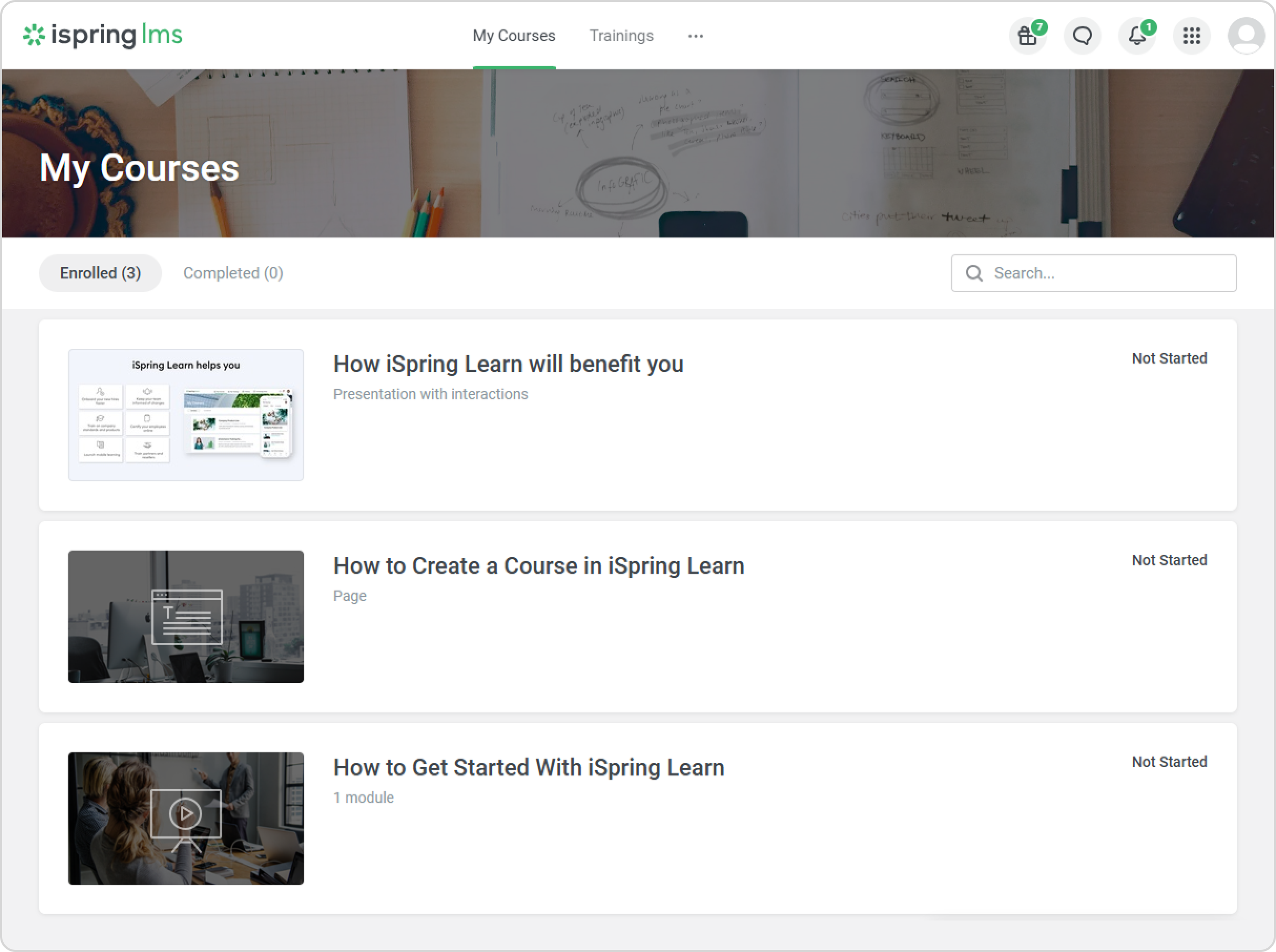Click the user profile avatar

coord(1246,36)
